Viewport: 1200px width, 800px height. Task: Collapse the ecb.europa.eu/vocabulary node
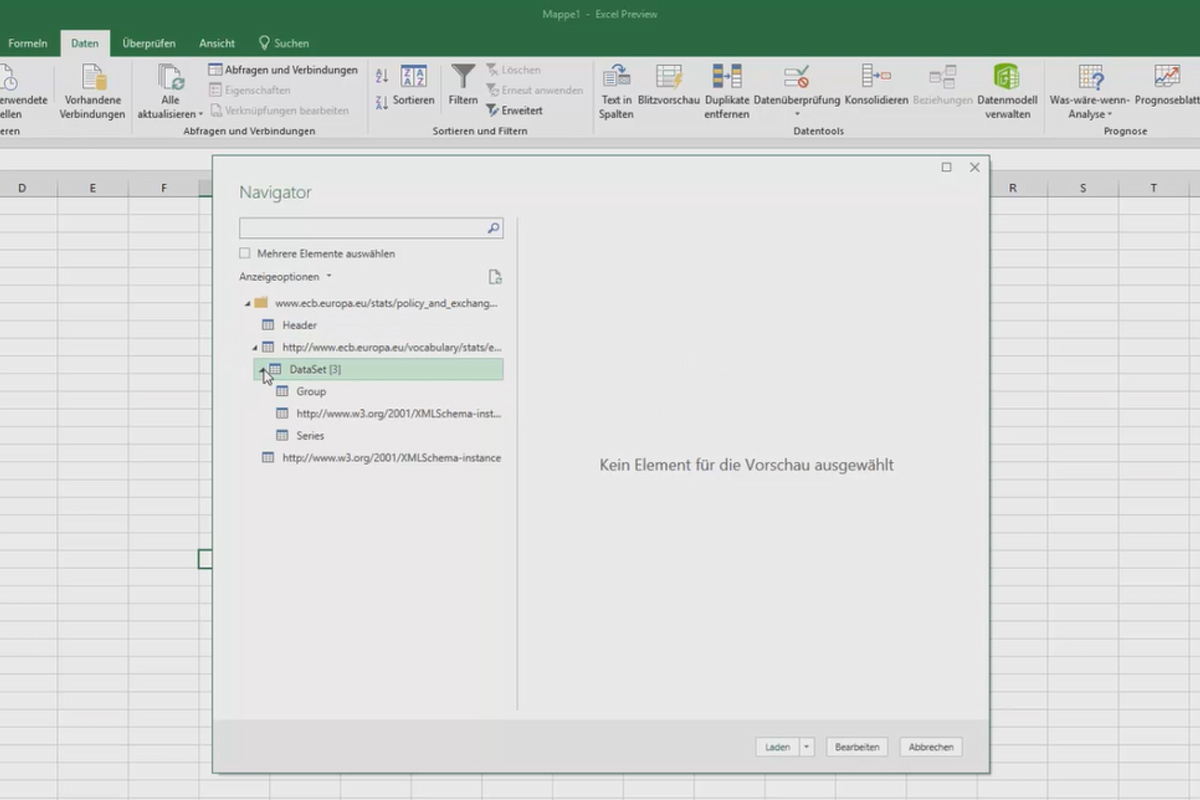(x=254, y=347)
